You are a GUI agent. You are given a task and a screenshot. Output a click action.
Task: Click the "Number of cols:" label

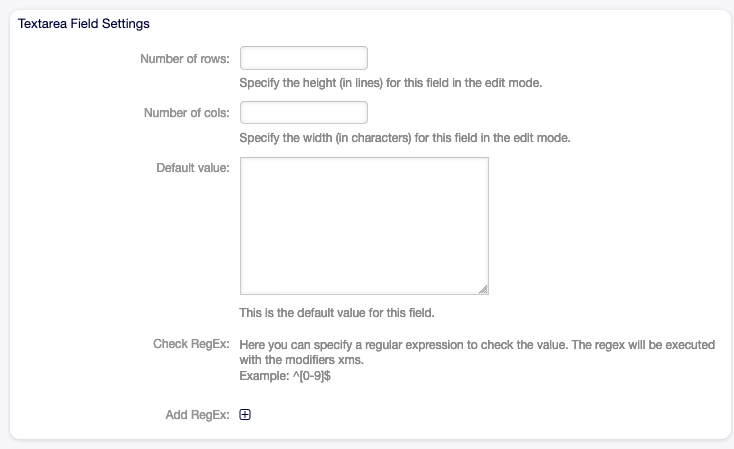[x=187, y=113]
